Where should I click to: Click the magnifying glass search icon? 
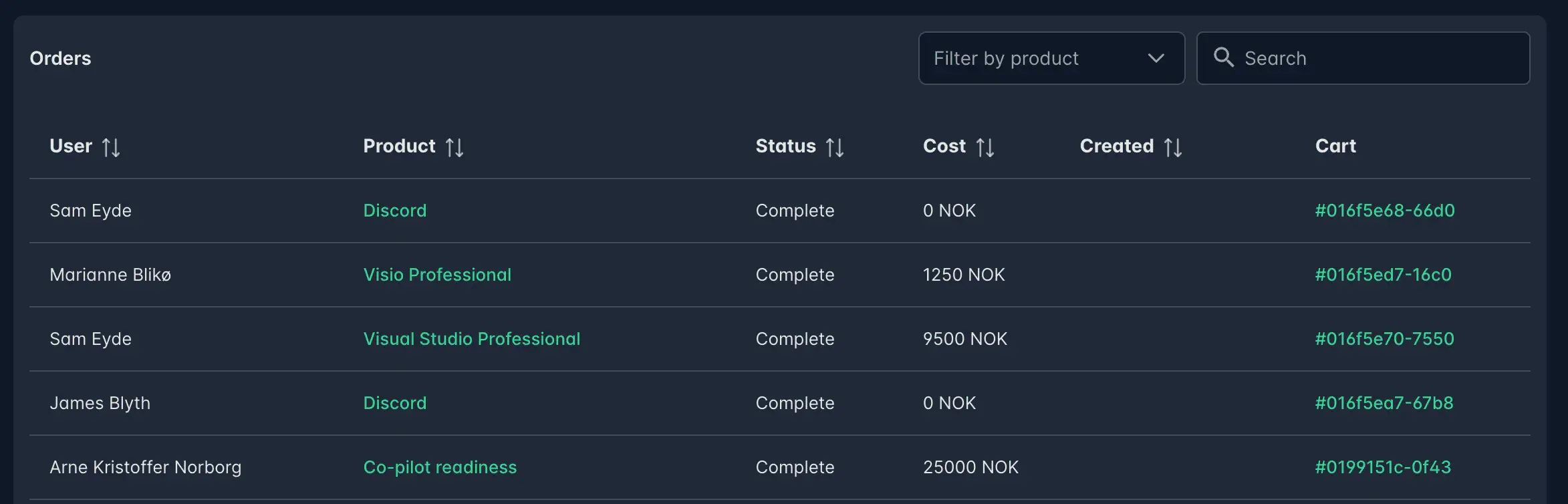coord(1224,57)
